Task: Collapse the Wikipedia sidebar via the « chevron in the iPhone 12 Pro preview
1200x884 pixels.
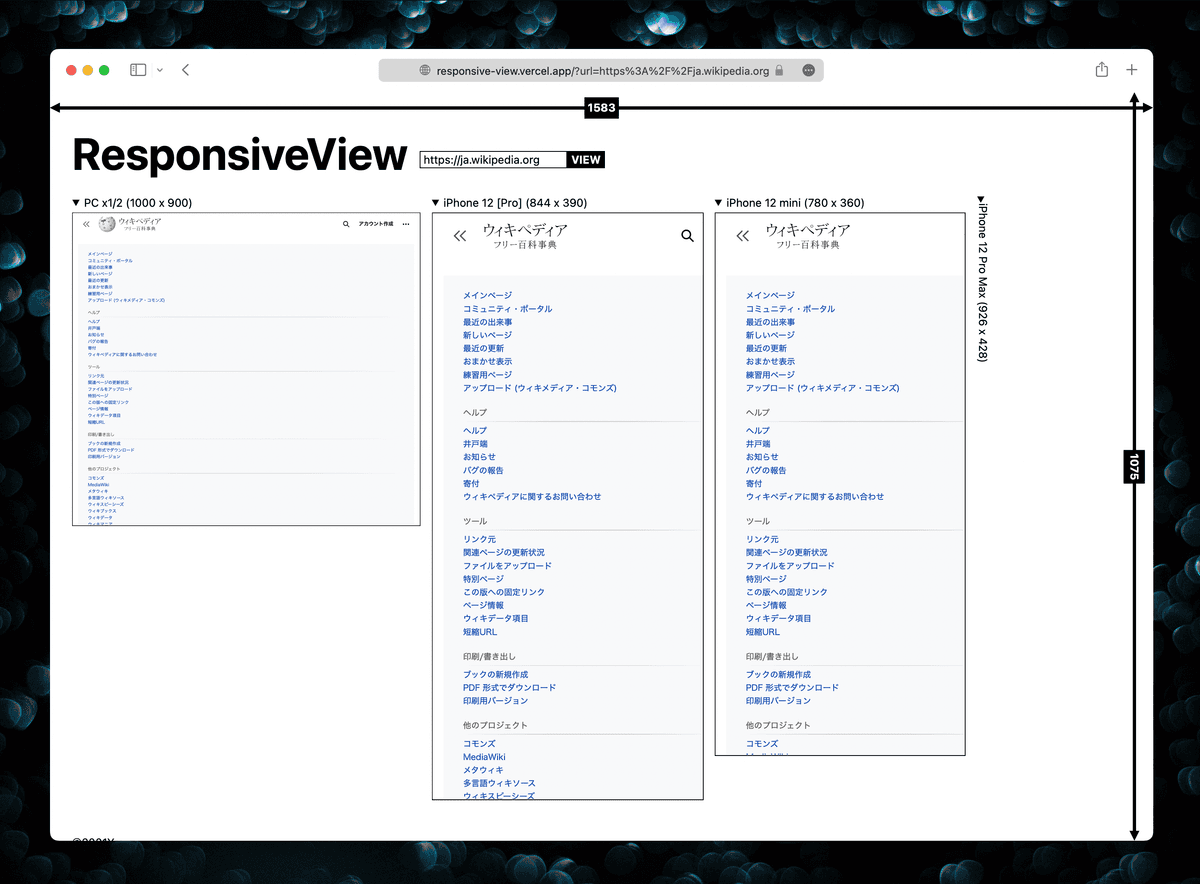Action: 460,236
